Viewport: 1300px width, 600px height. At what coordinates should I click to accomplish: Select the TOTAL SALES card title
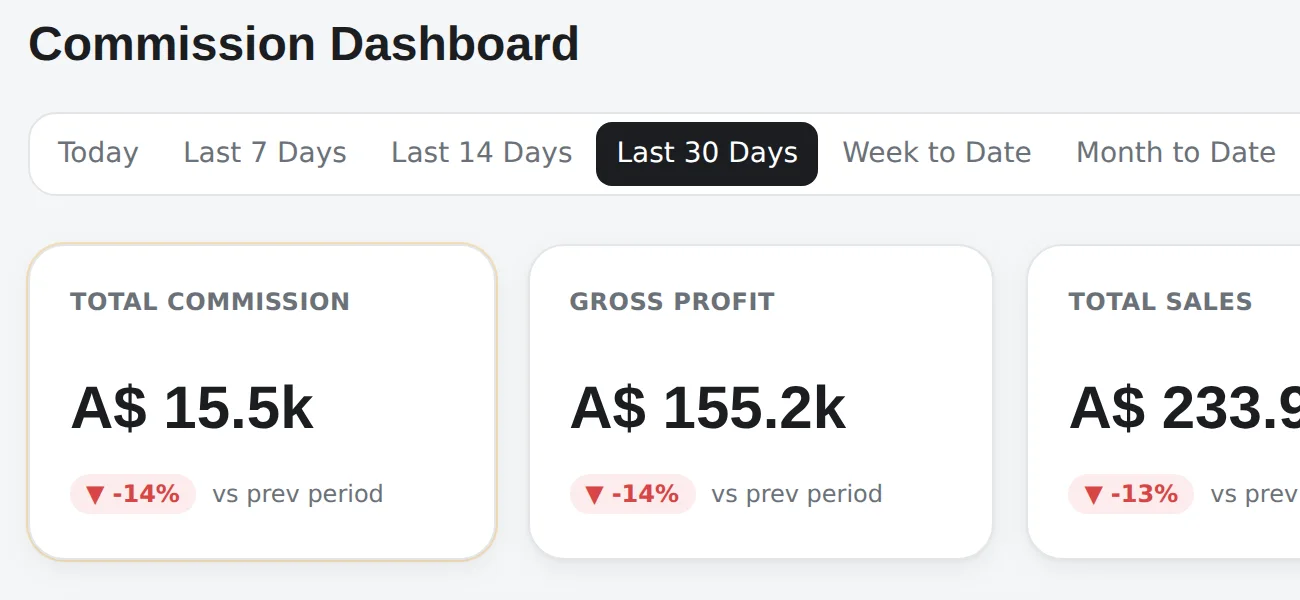[1160, 301]
